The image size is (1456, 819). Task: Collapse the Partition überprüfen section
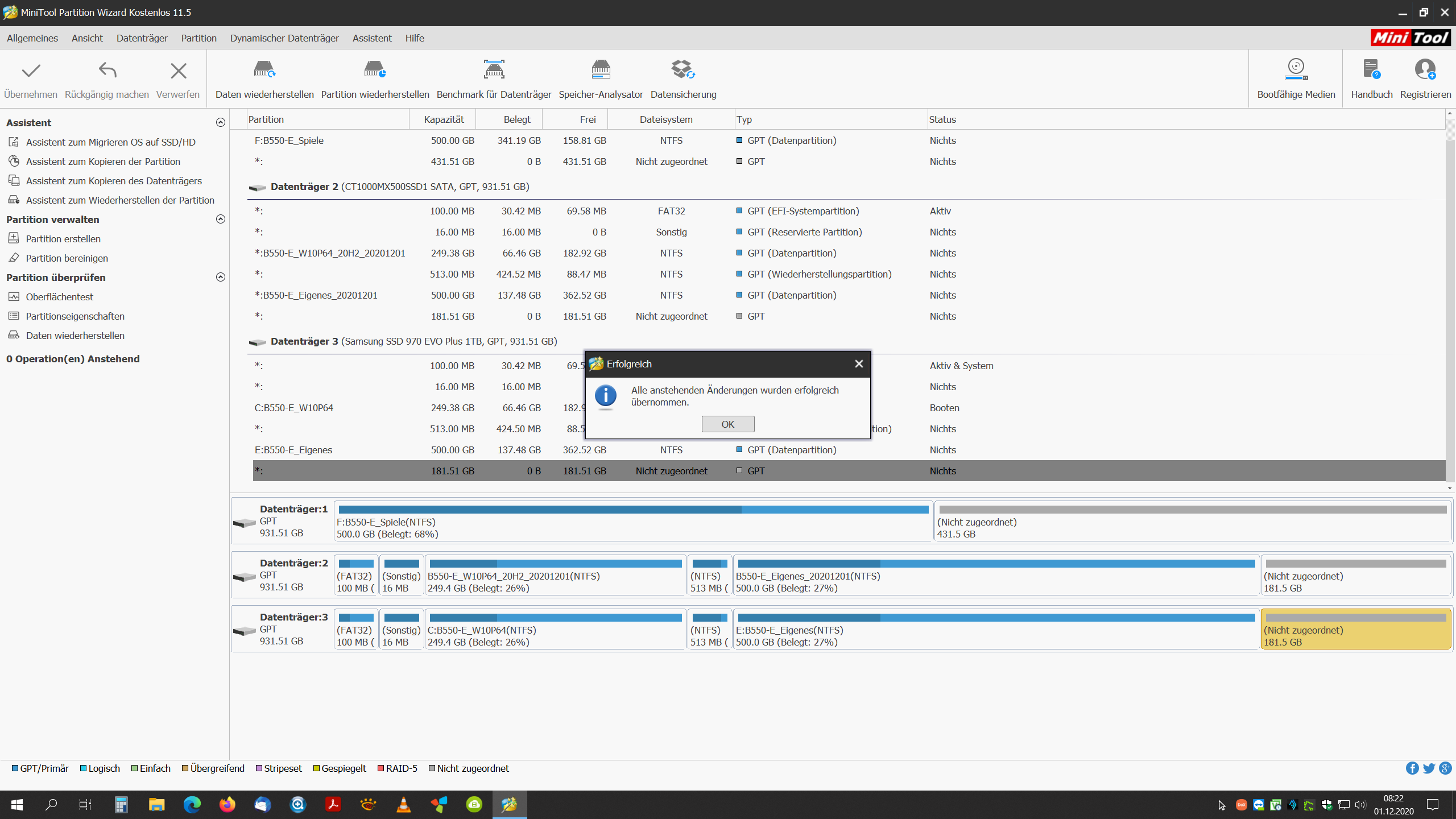tap(221, 278)
